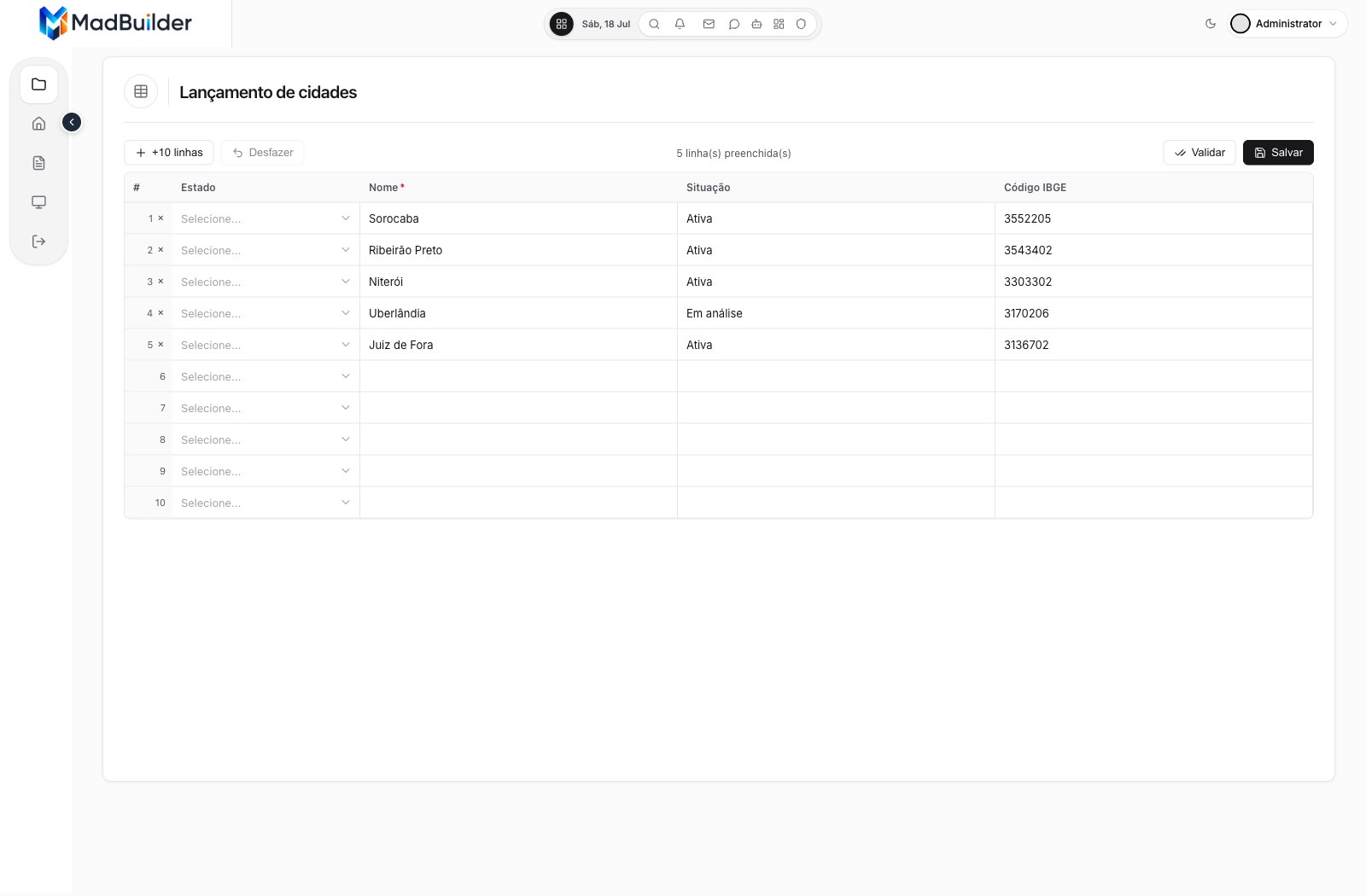Click the Salvar button
Viewport: 1366px width, 896px height.
click(x=1278, y=153)
